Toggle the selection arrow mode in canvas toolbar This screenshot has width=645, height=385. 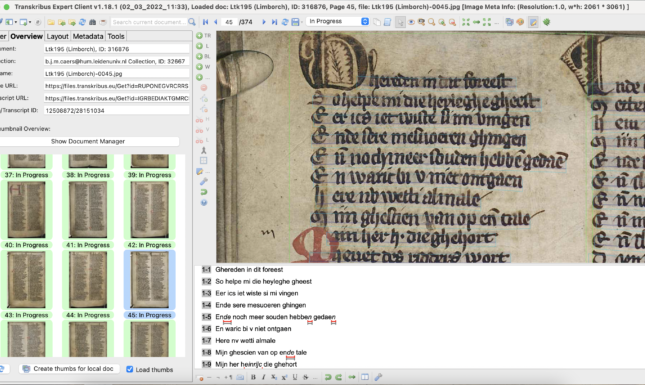point(400,22)
